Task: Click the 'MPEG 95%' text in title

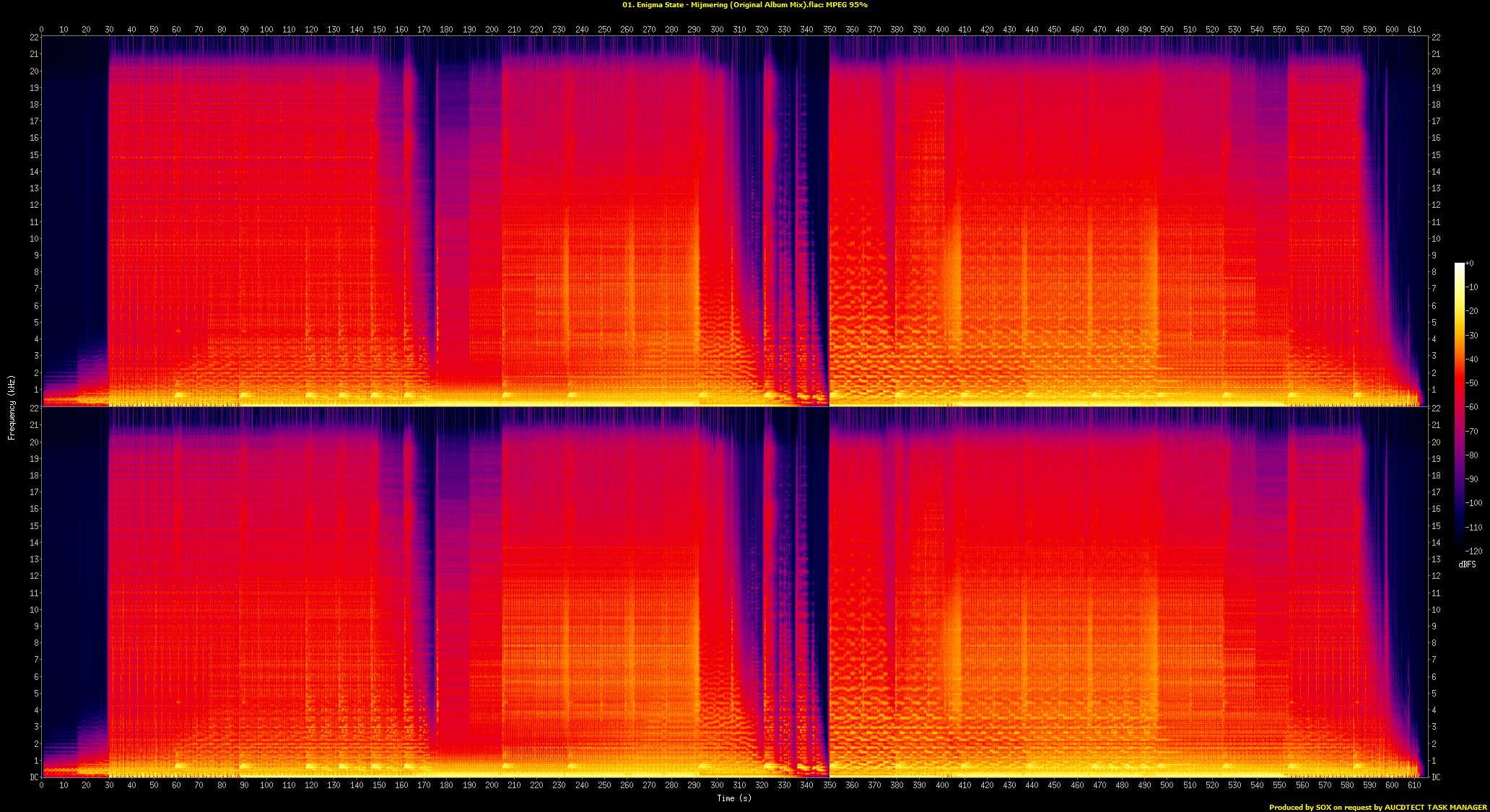Action: (x=846, y=5)
